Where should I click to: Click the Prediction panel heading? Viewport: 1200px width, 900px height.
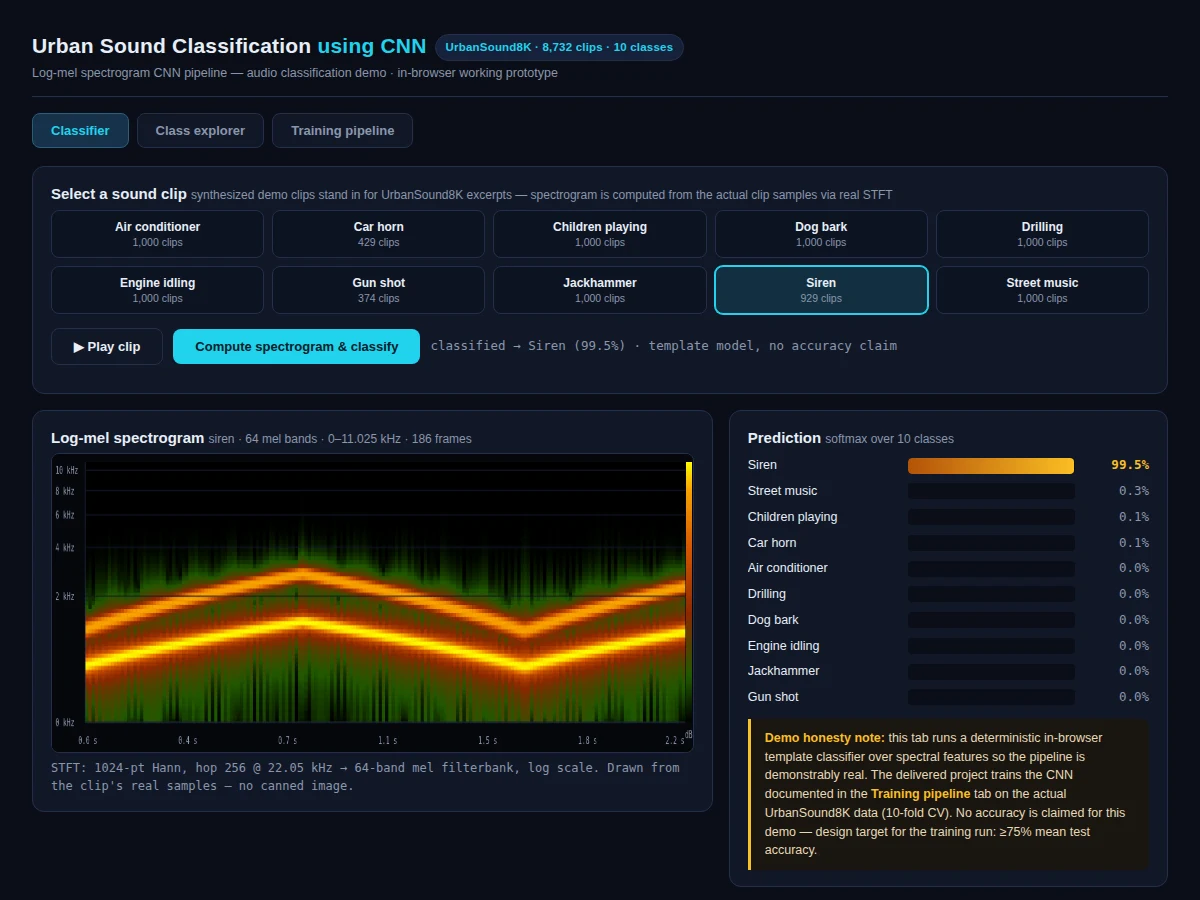[784, 438]
